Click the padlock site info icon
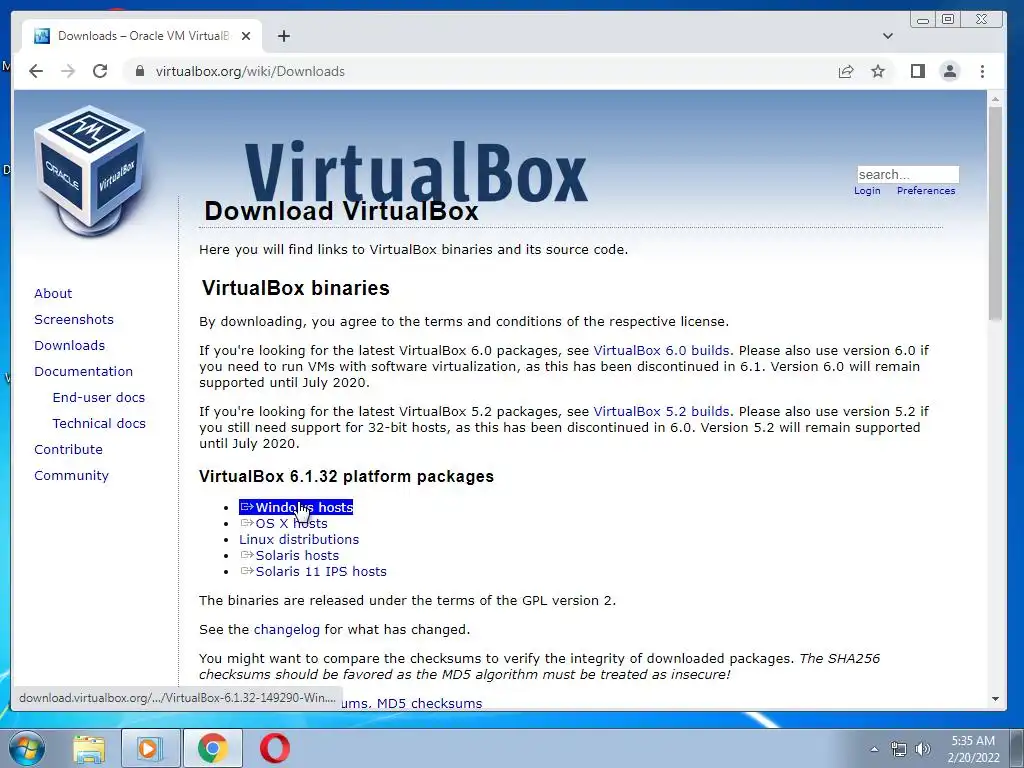Screen dimensions: 1024x768 [139, 71]
